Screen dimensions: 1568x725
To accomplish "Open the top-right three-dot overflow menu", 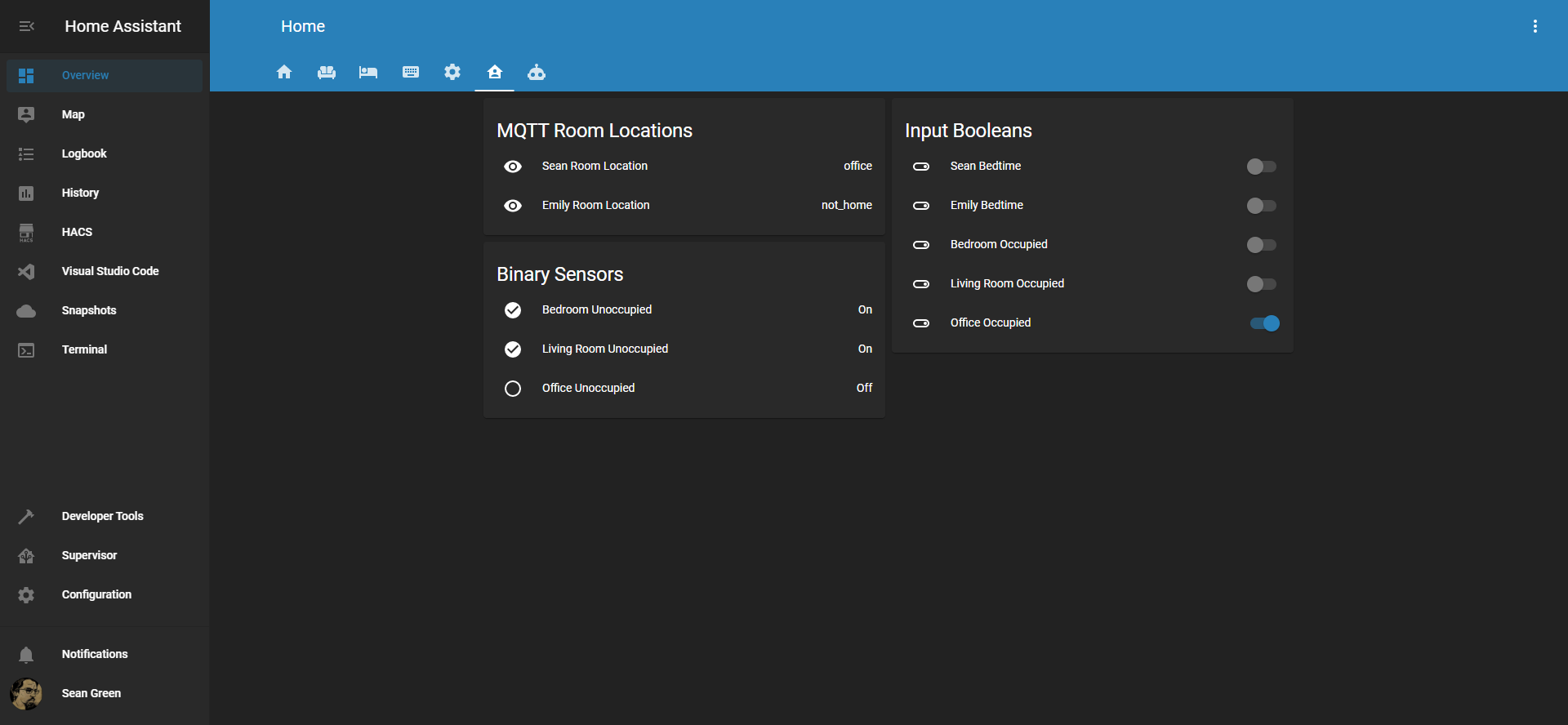I will [1535, 26].
